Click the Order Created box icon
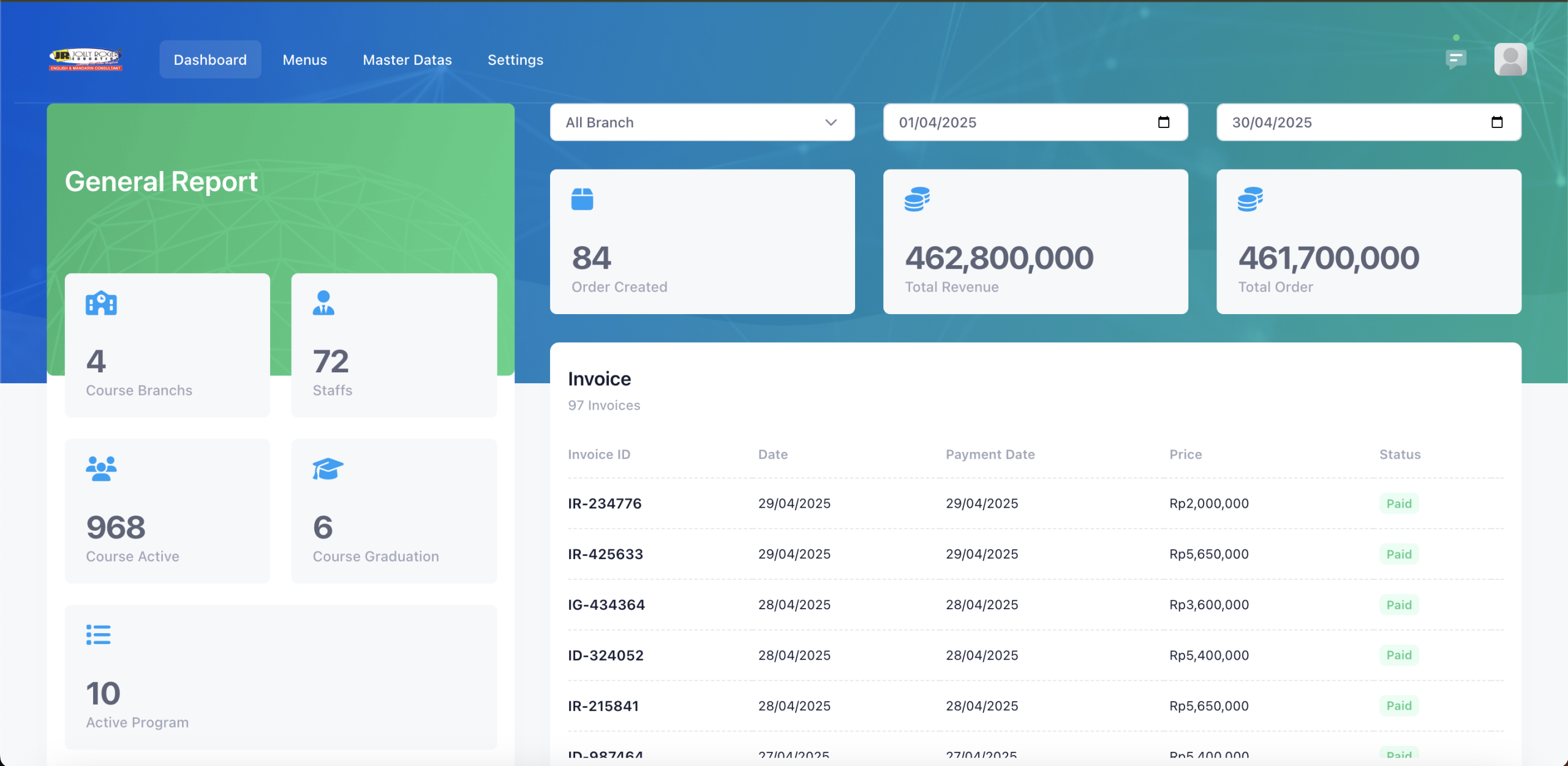 582,199
